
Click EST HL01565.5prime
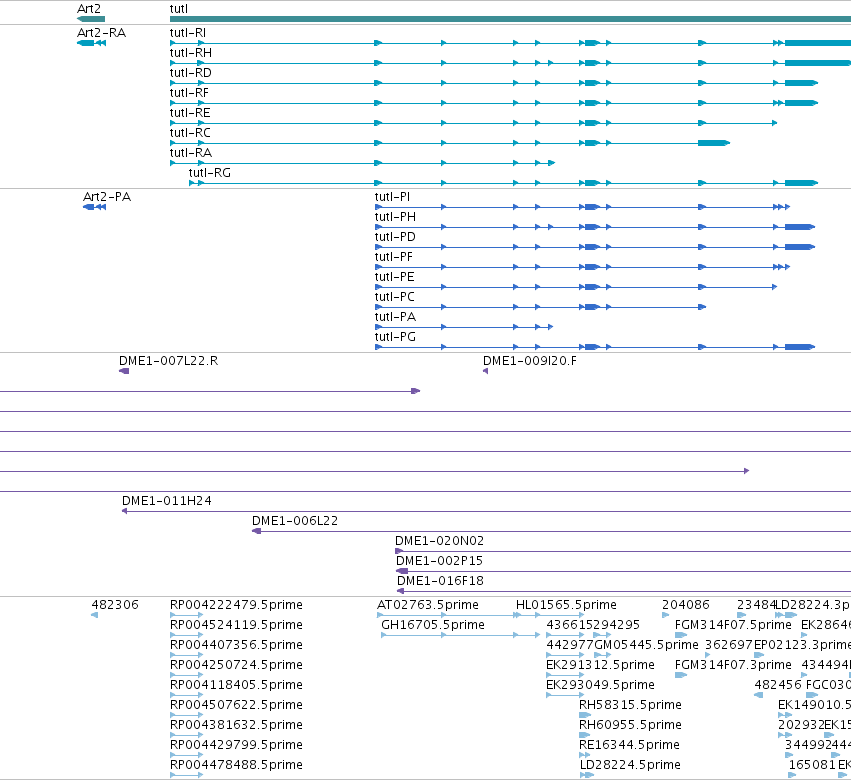[550, 615]
